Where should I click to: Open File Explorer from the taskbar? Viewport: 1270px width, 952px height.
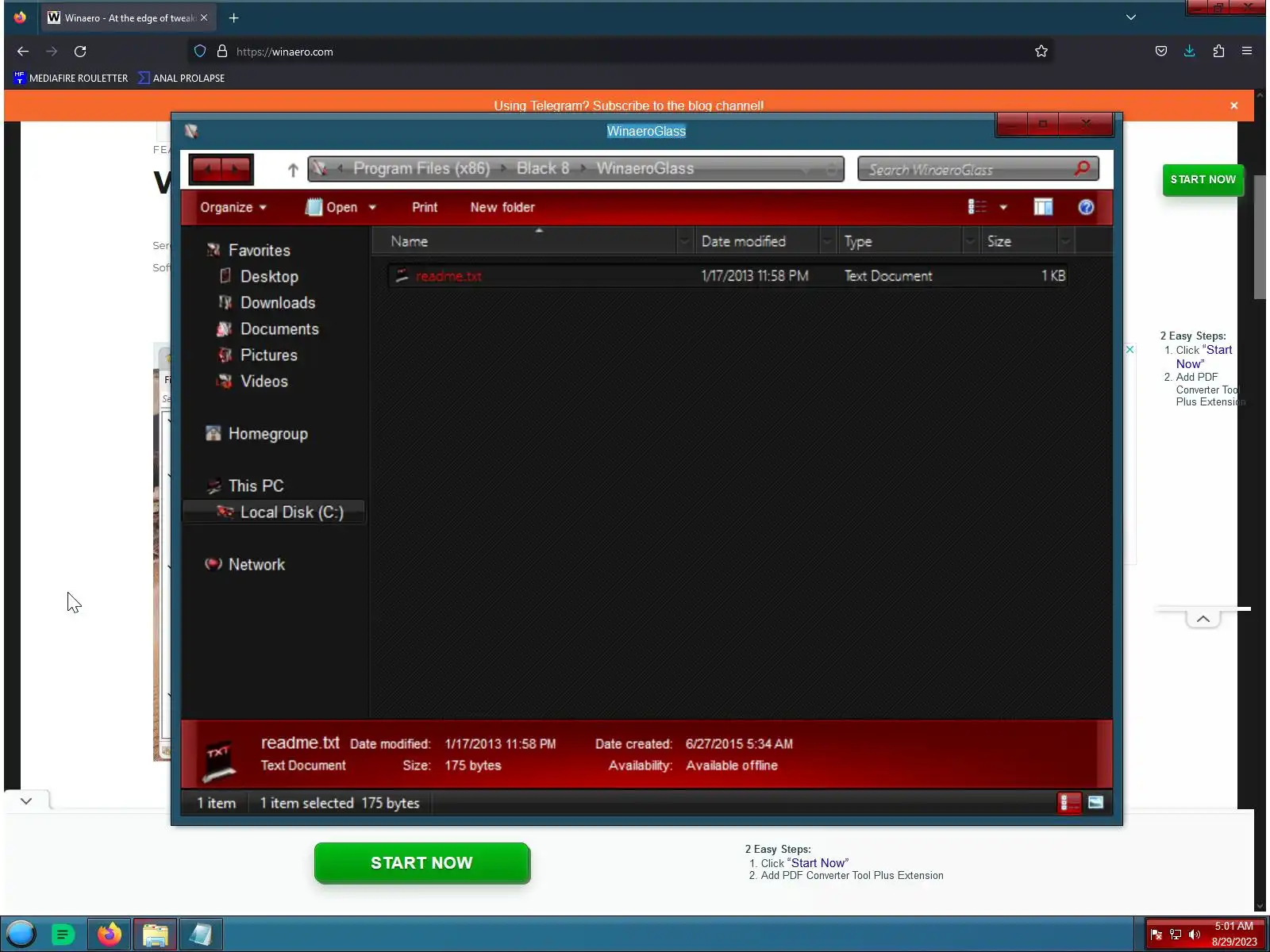pos(156,934)
